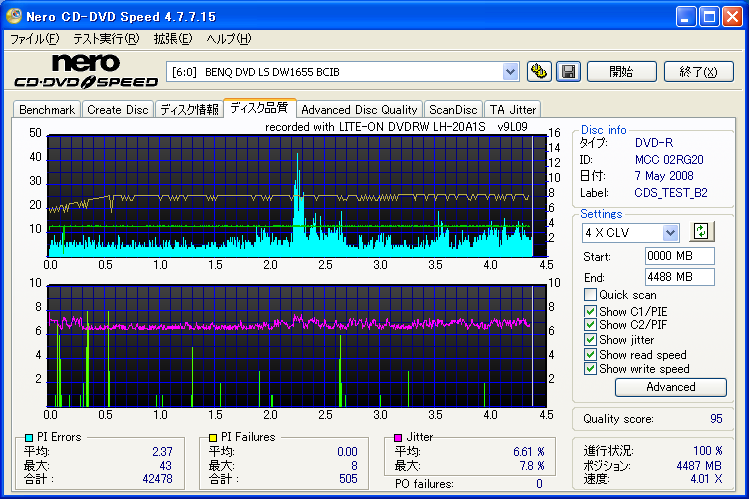
Task: Open the ScanDisc tab
Action: (453, 110)
